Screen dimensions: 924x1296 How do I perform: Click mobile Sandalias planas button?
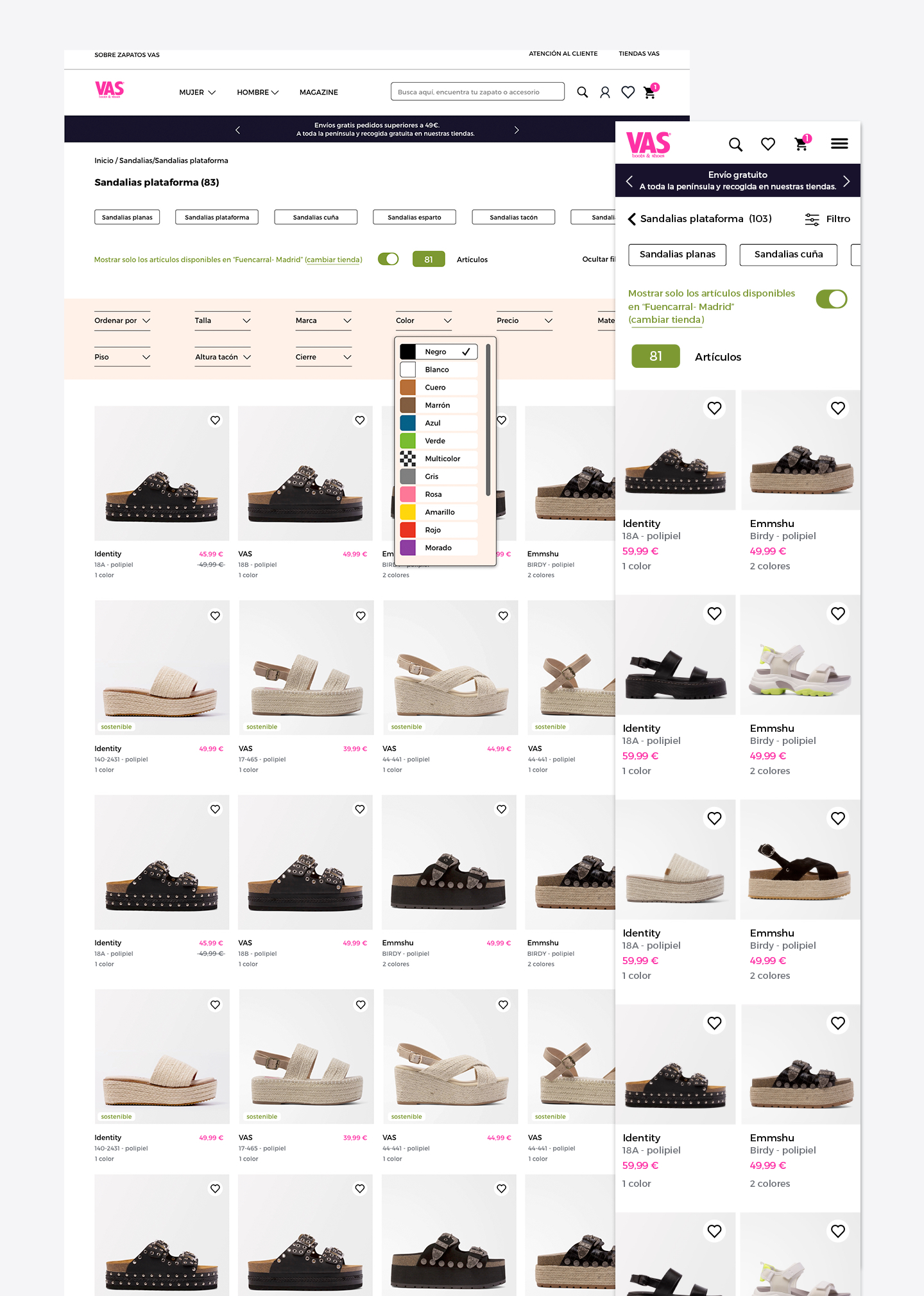click(678, 255)
